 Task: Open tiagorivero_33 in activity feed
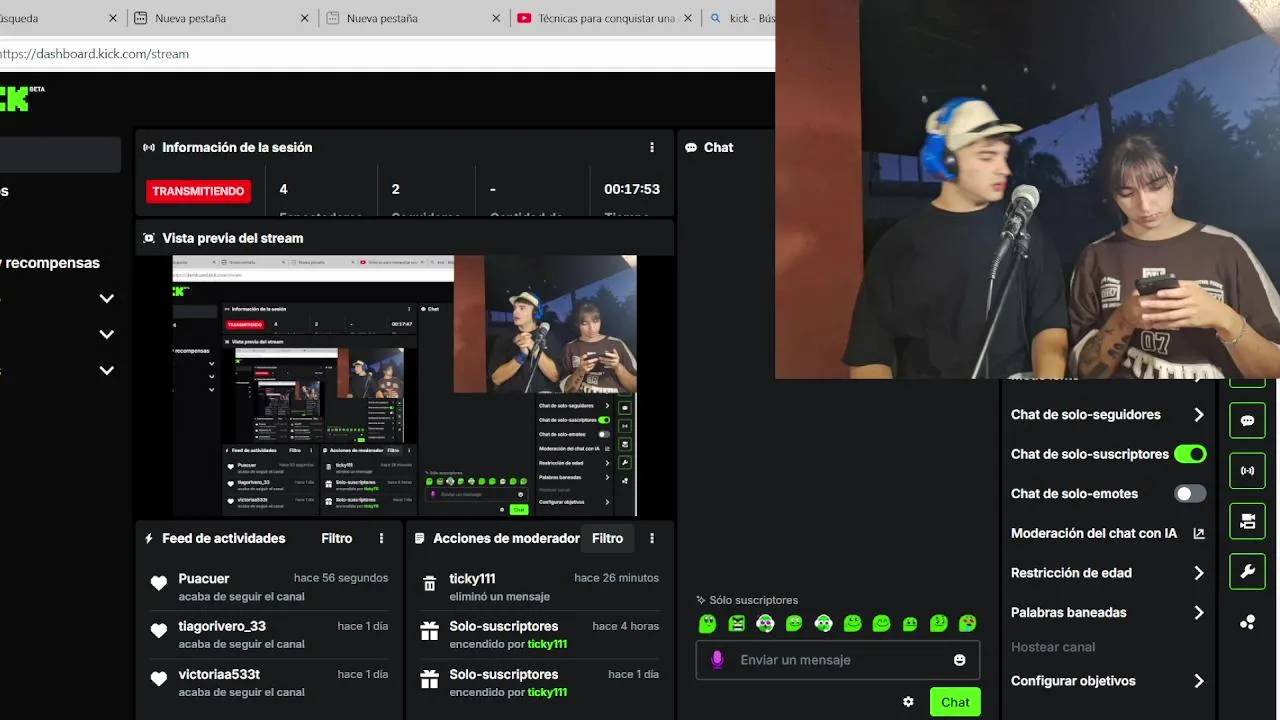point(222,626)
